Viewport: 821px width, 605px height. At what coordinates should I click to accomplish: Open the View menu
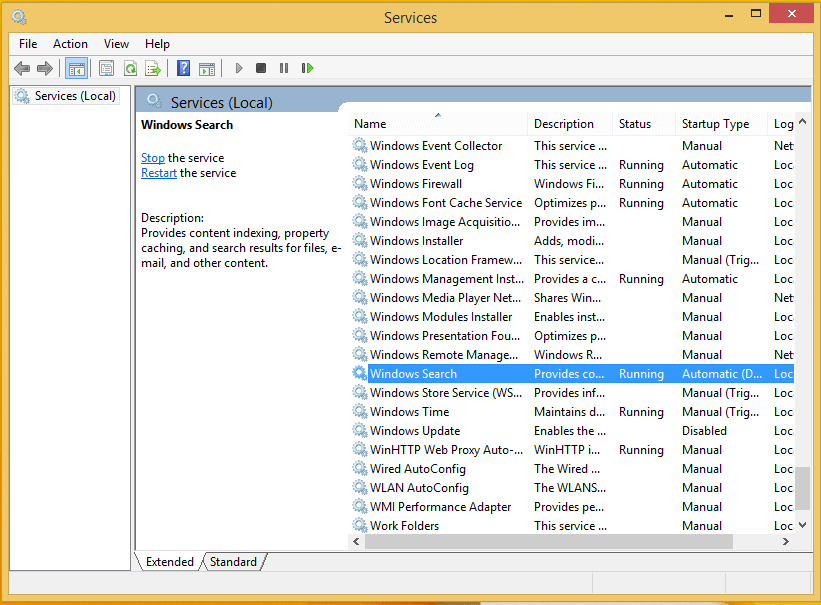[x=116, y=44]
